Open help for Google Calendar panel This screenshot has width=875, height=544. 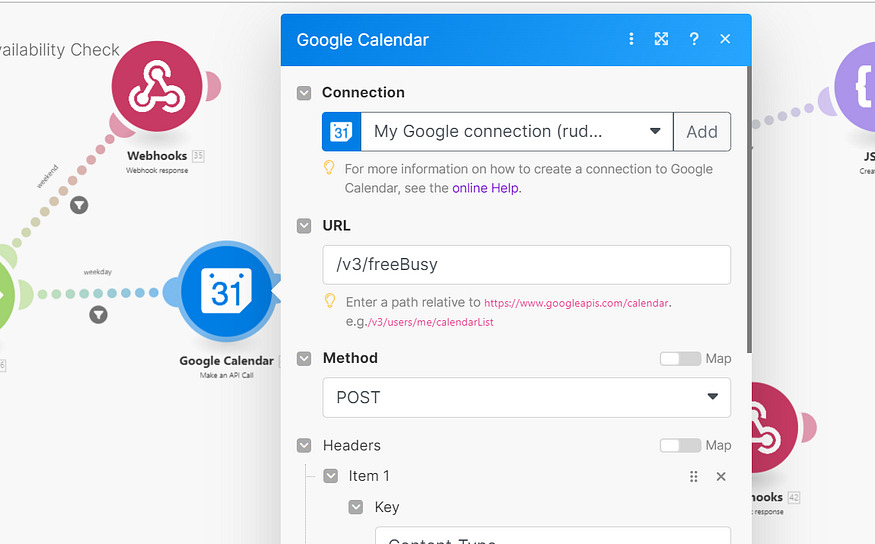coord(694,39)
